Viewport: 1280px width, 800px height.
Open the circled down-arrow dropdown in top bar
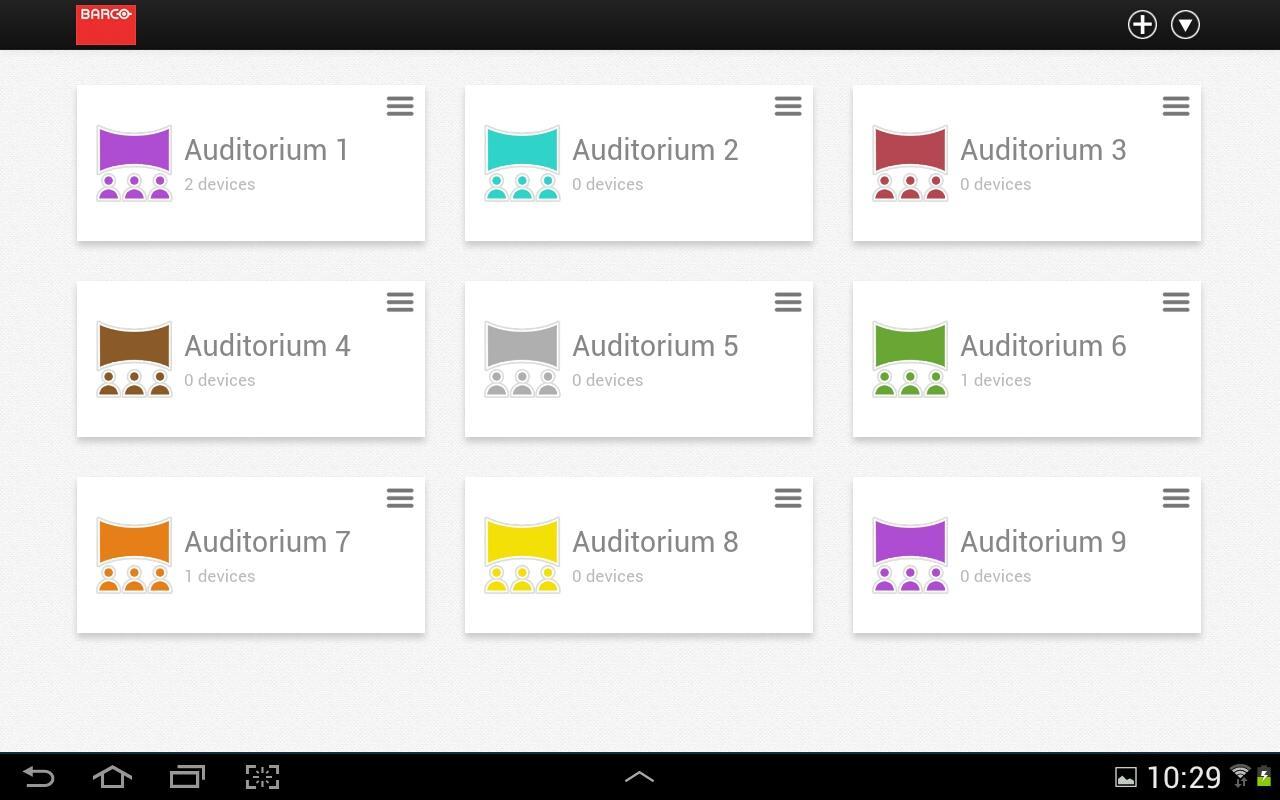click(1185, 25)
